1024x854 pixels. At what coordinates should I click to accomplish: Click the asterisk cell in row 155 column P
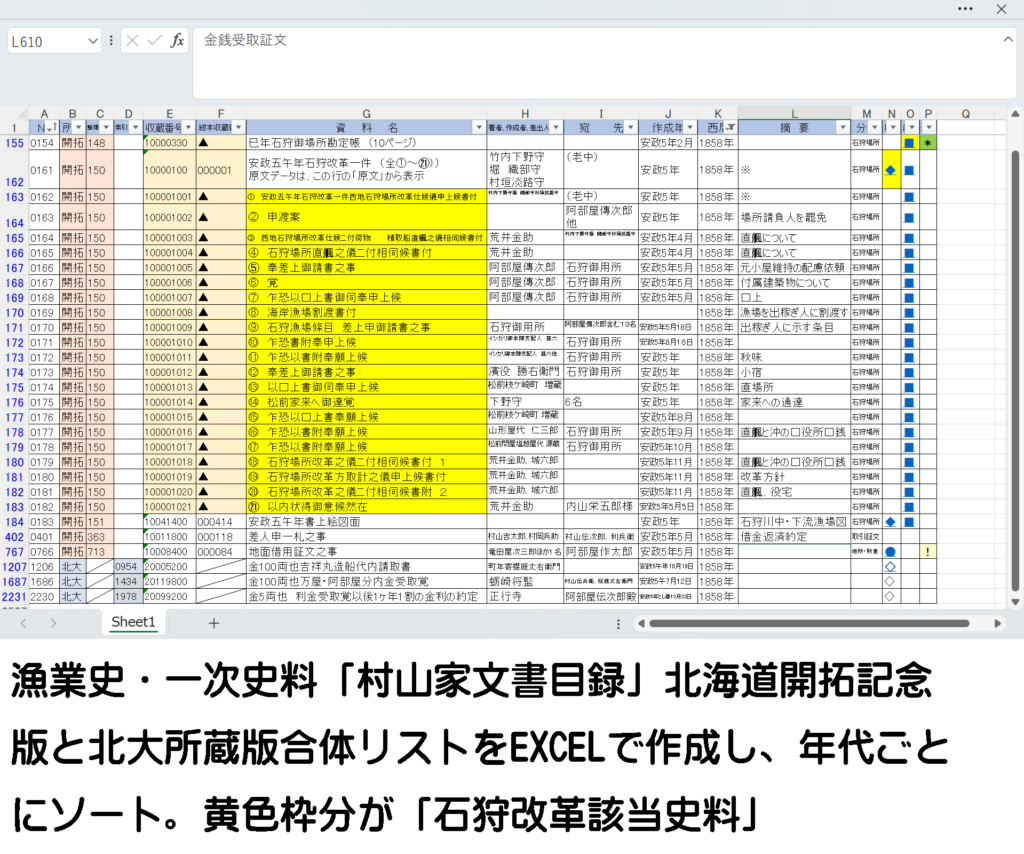tap(927, 142)
